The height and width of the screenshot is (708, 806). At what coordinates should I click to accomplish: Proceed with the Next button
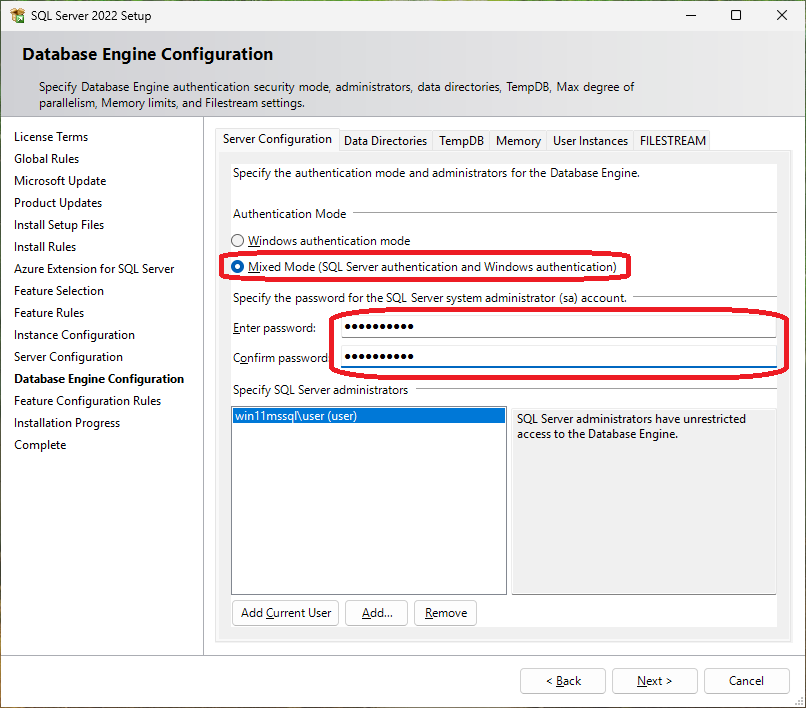click(x=654, y=681)
